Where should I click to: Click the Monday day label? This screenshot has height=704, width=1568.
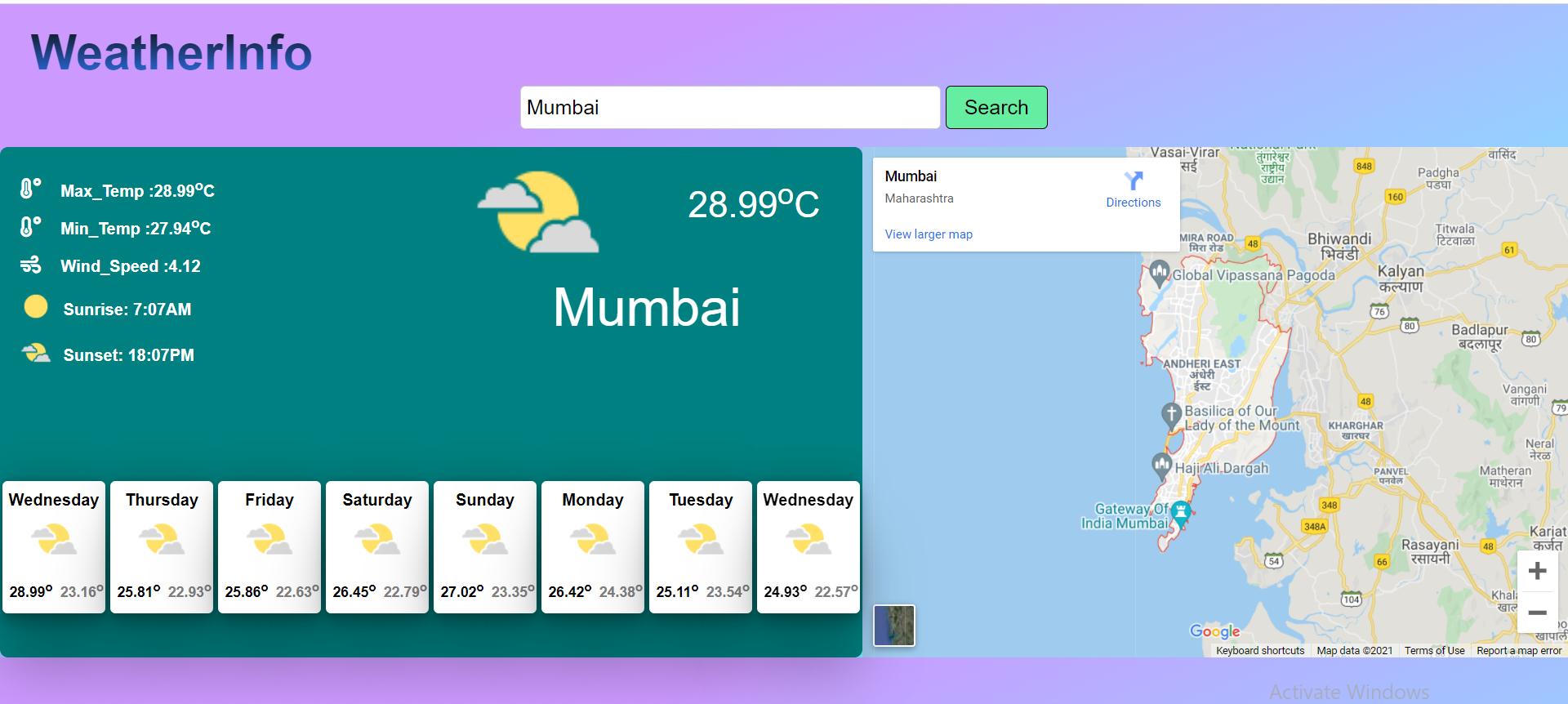tap(593, 500)
